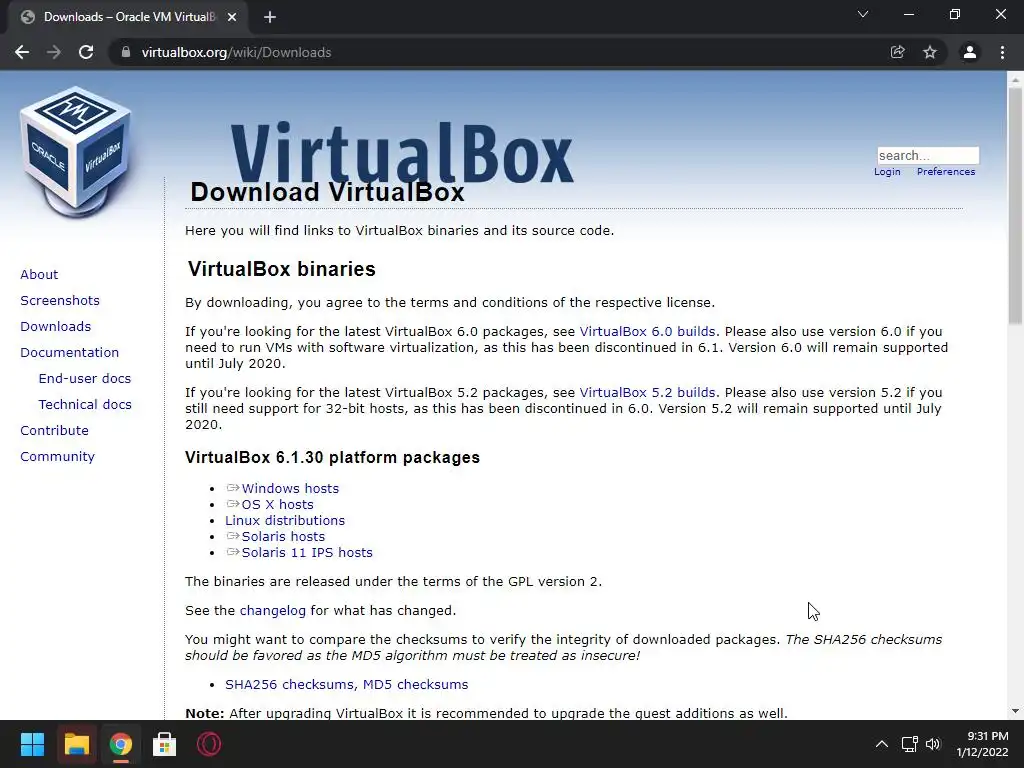Show hidden system tray icons
The height and width of the screenshot is (768, 1024).
[882, 744]
